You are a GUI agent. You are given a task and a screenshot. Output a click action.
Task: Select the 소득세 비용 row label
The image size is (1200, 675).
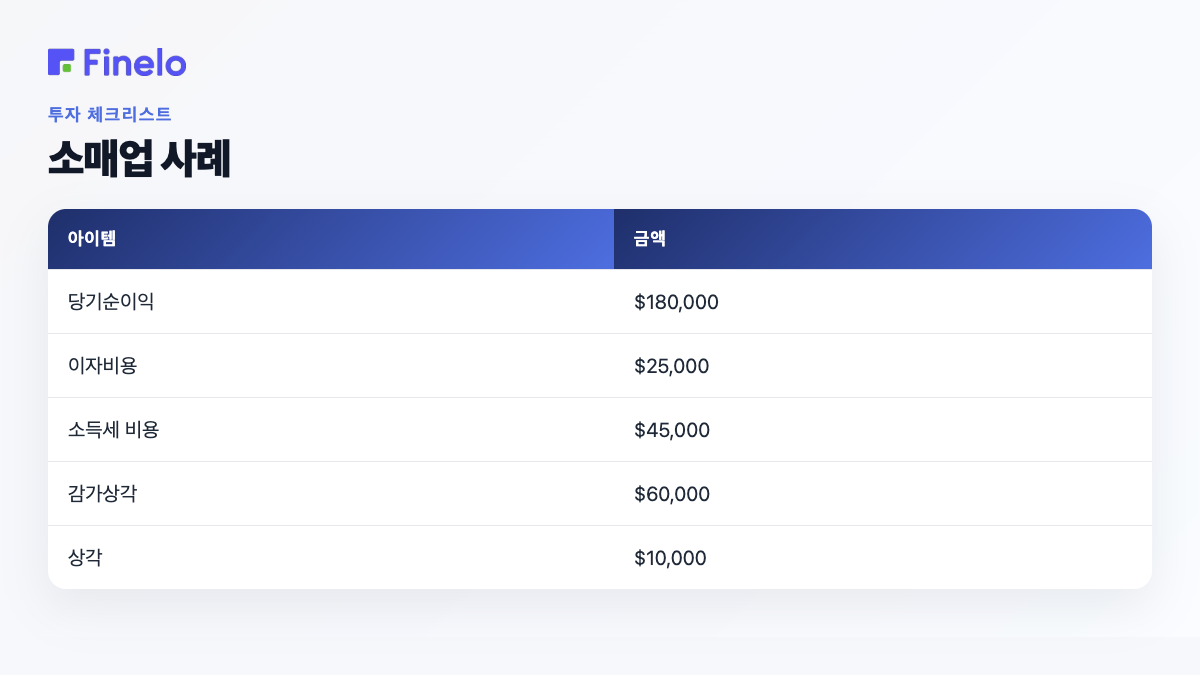tap(114, 429)
